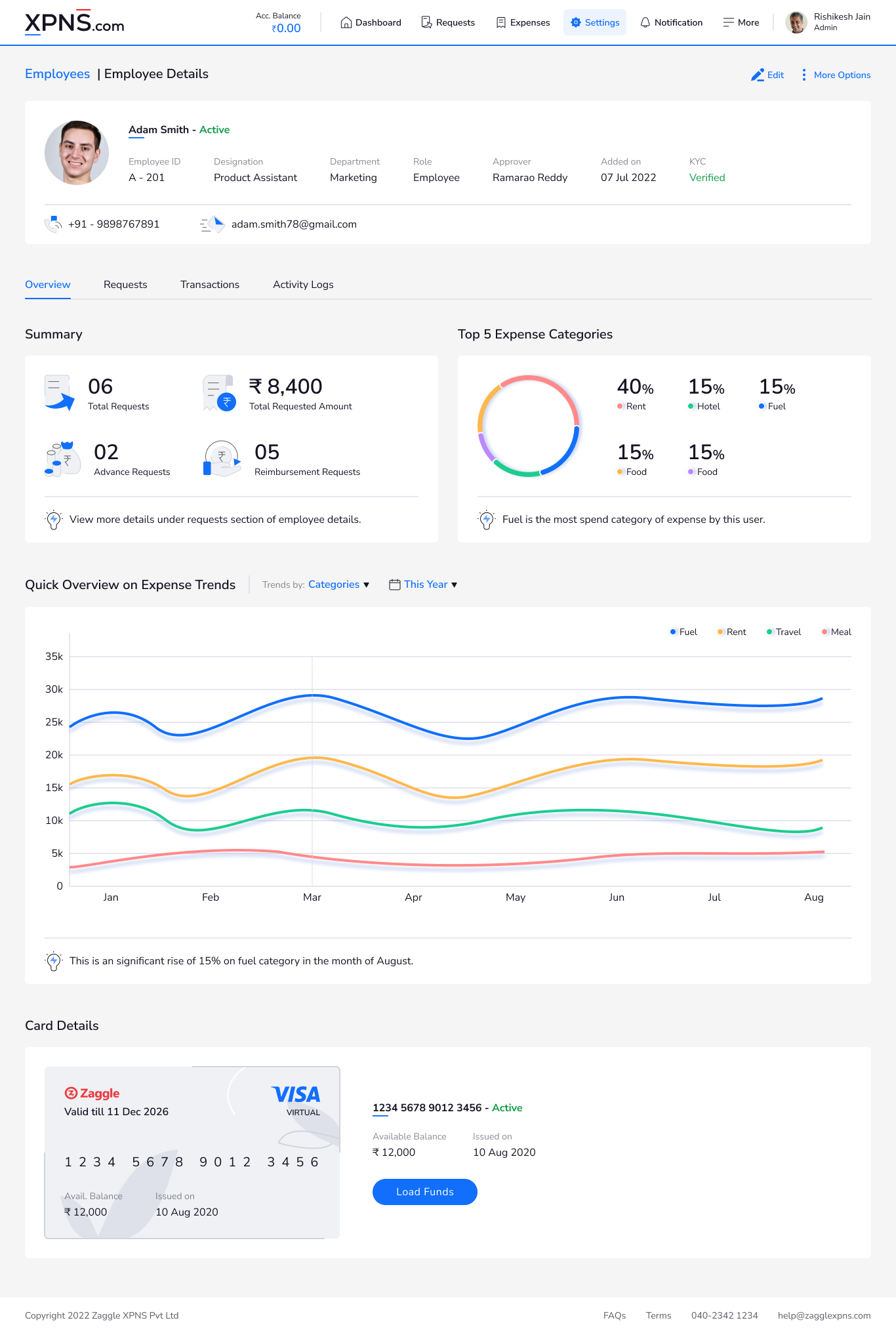The image size is (896, 1333).
Task: Click the Aug label on chart axis
Action: click(814, 897)
